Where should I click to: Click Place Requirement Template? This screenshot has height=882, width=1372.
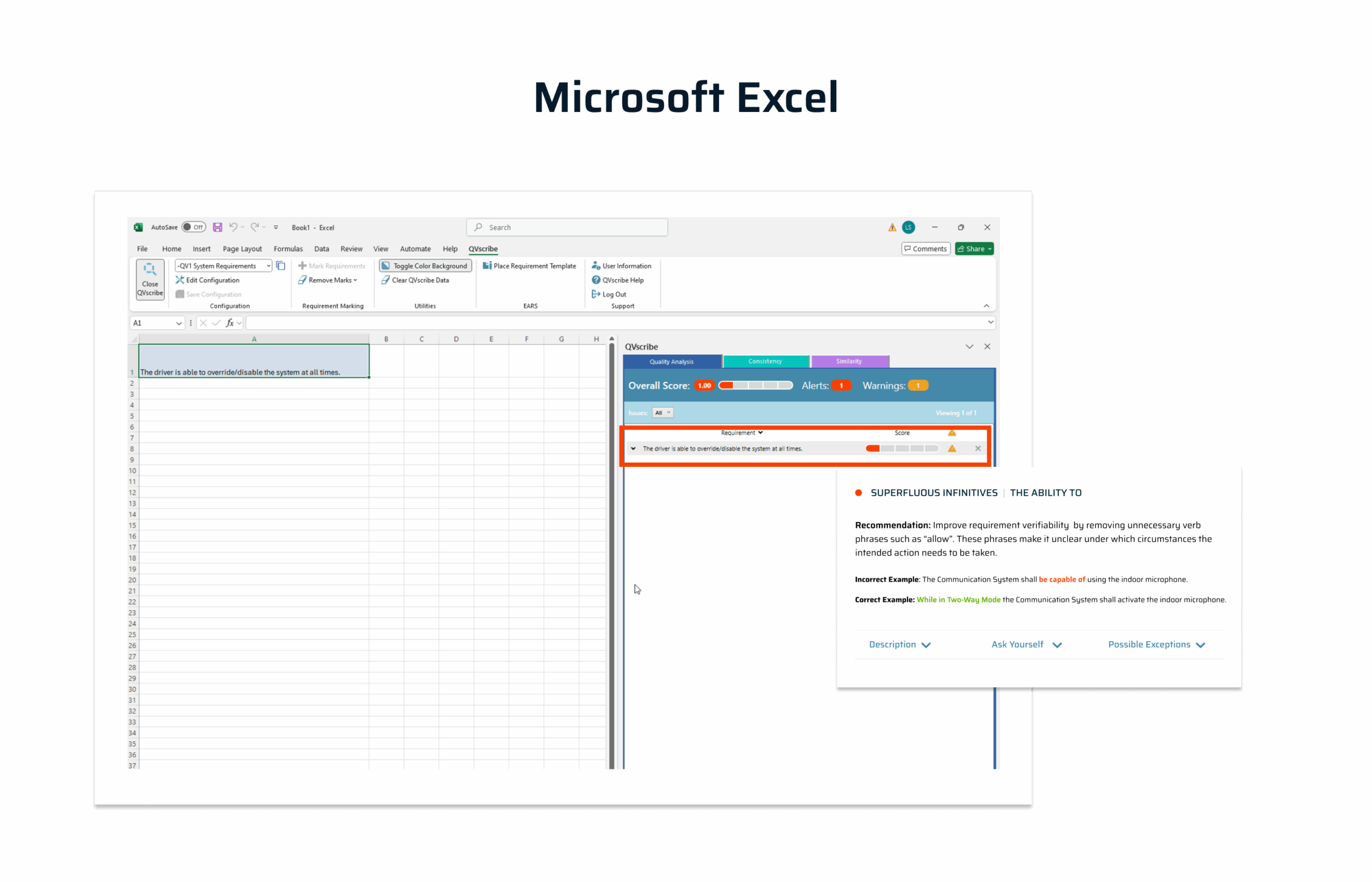[530, 266]
